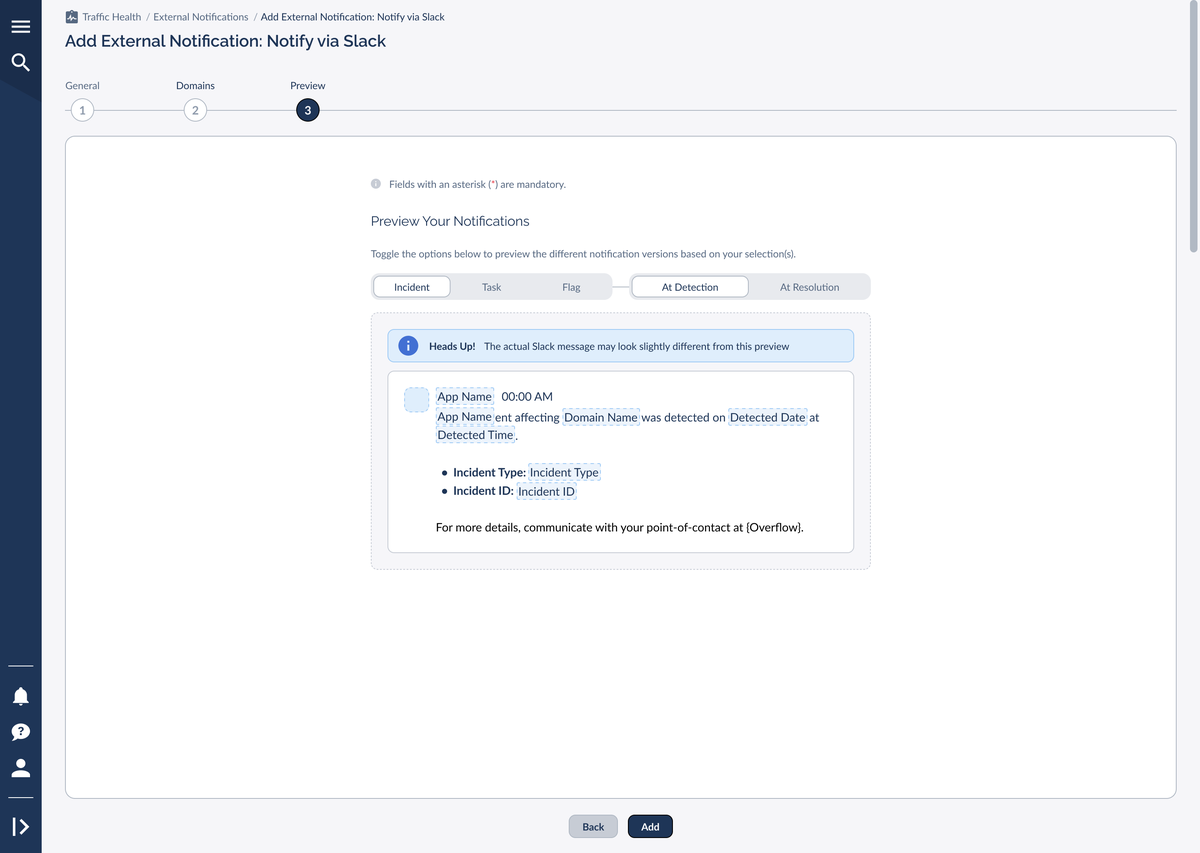Open the hamburger menu icon

tap(20, 27)
